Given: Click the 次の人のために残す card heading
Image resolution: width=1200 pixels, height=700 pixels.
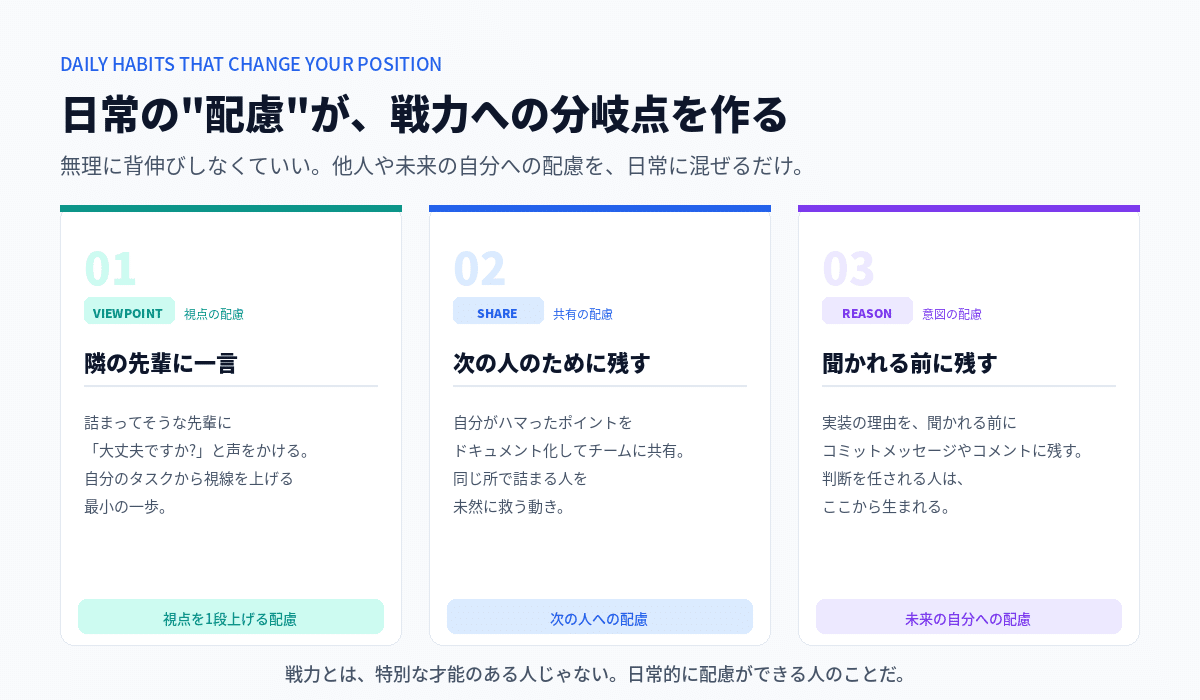Looking at the screenshot, I should [x=552, y=362].
